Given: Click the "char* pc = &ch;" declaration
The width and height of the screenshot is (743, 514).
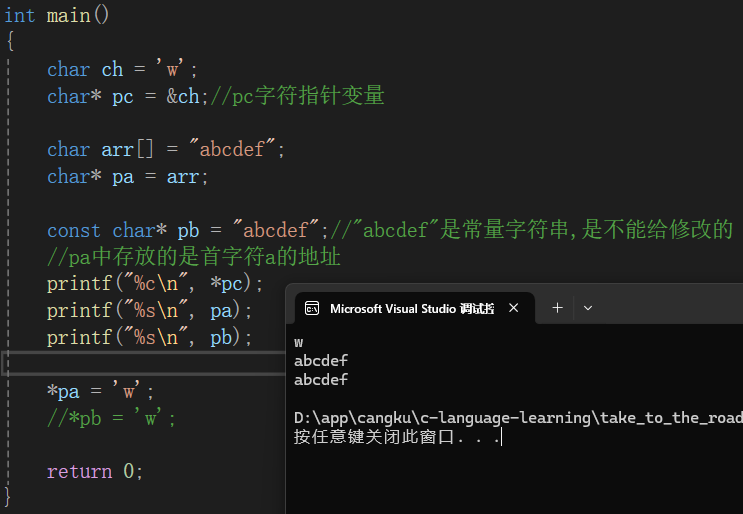Looking at the screenshot, I should pyautogui.click(x=127, y=96).
